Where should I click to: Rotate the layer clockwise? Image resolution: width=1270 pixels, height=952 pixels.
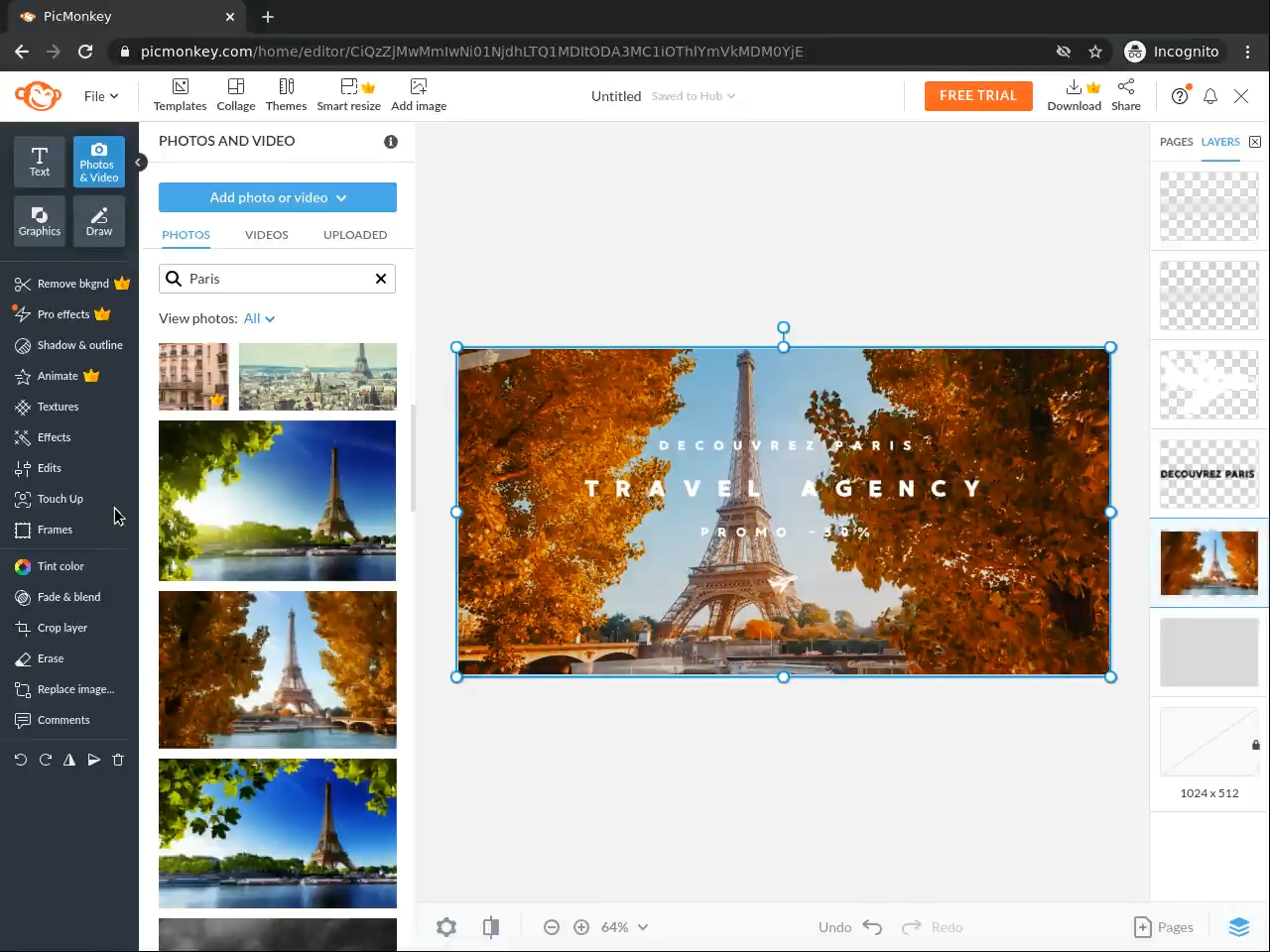(46, 760)
